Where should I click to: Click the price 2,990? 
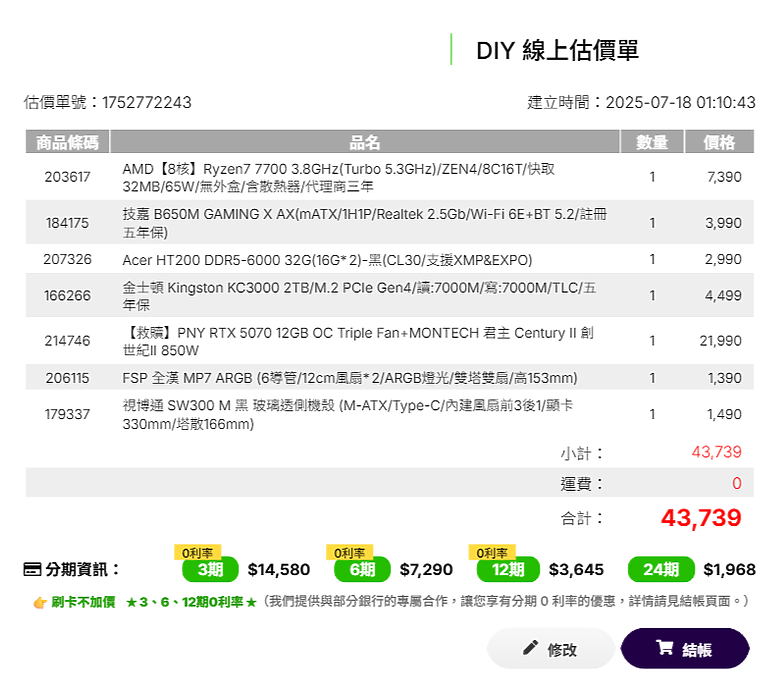(x=723, y=259)
